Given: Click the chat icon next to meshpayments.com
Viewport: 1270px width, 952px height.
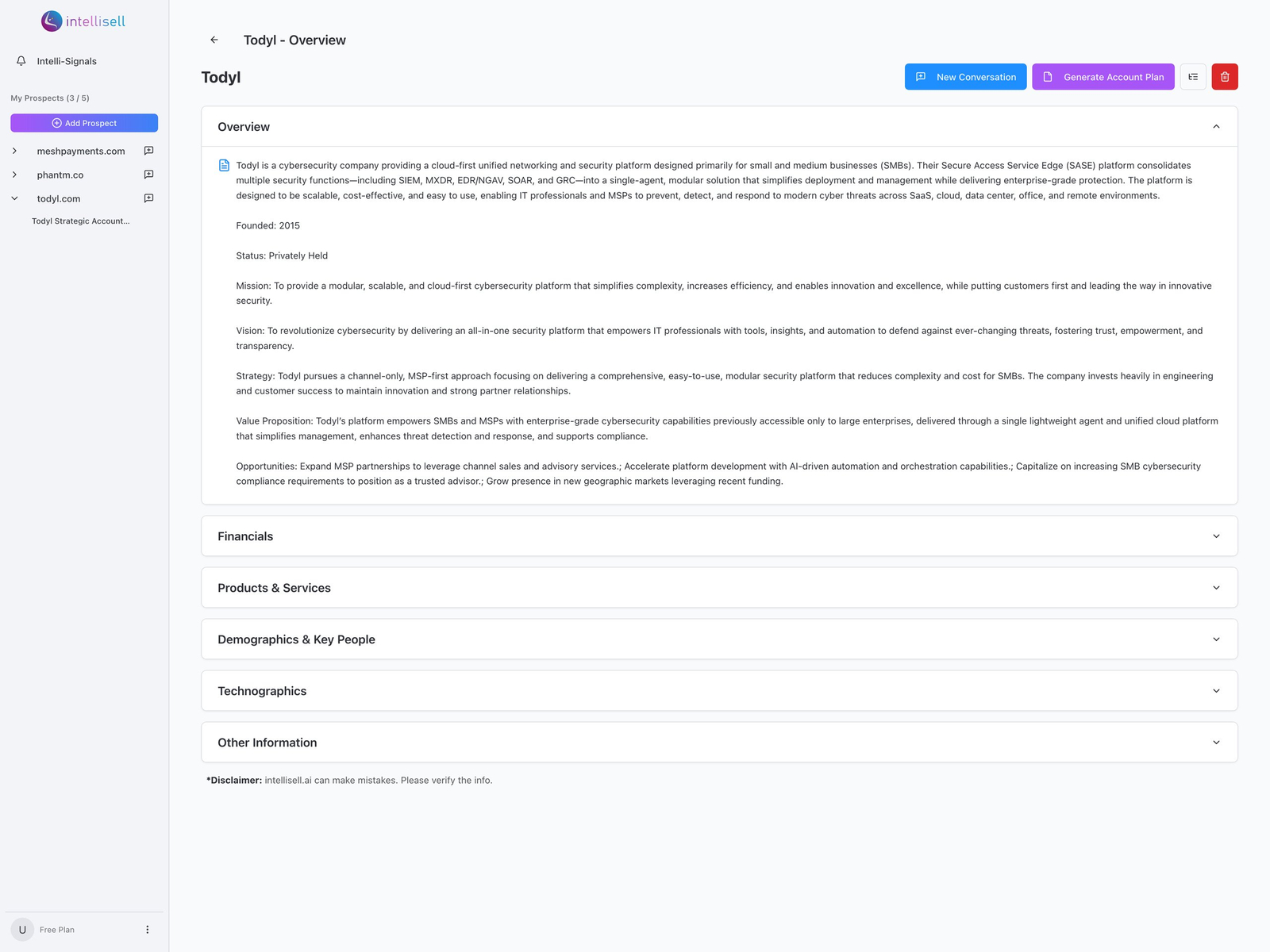Looking at the screenshot, I should (148, 151).
